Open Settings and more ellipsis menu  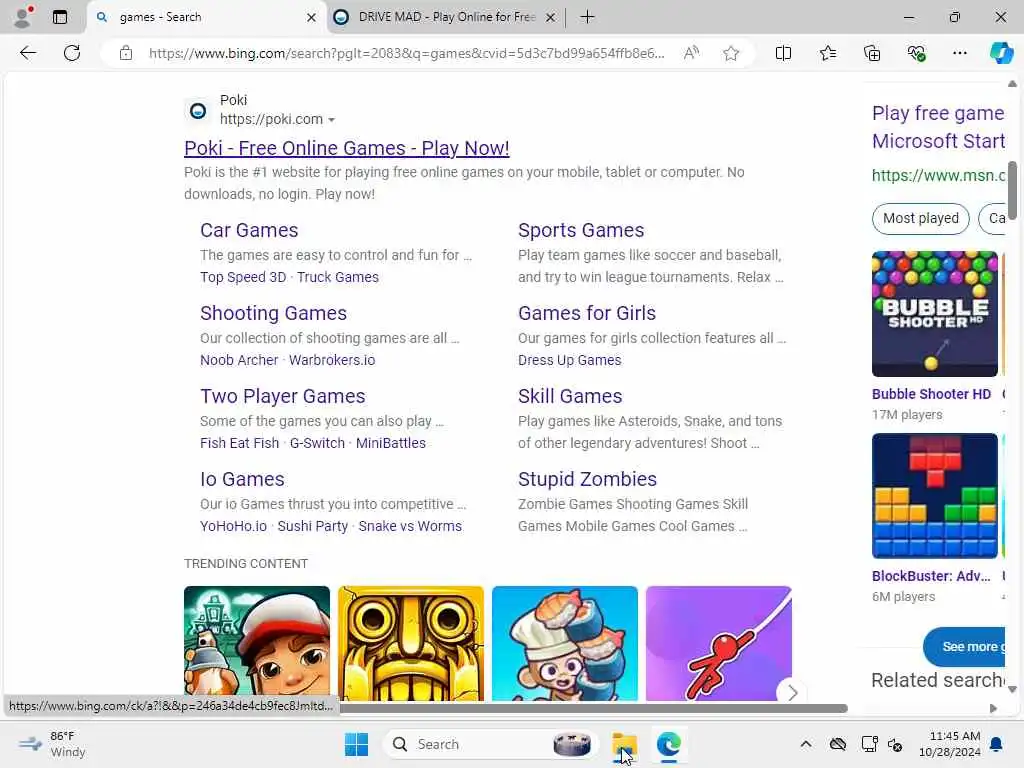(959, 53)
